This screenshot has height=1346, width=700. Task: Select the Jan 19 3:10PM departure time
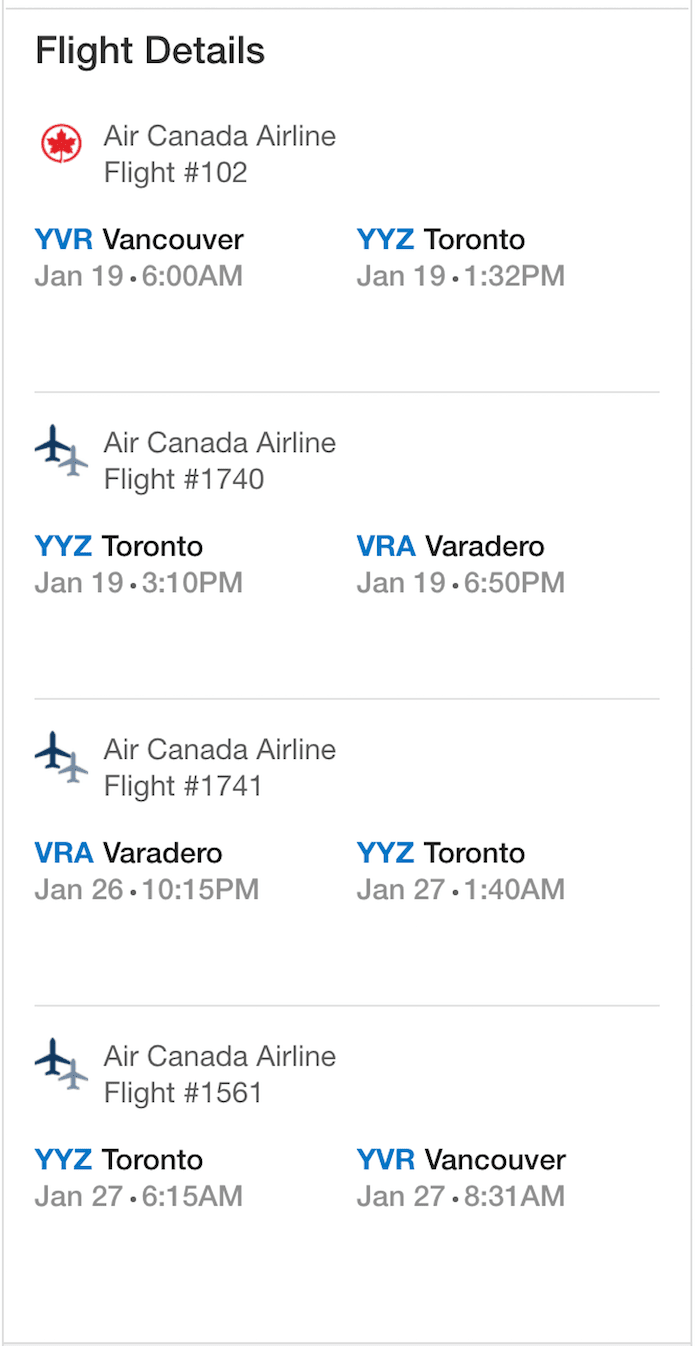coord(139,583)
